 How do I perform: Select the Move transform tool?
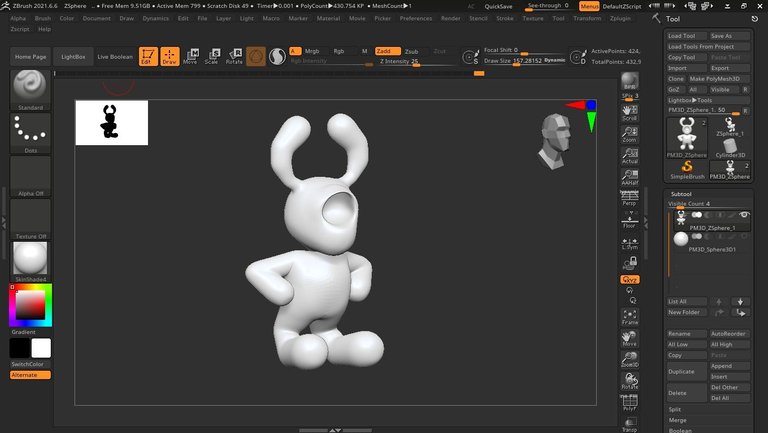click(191, 56)
